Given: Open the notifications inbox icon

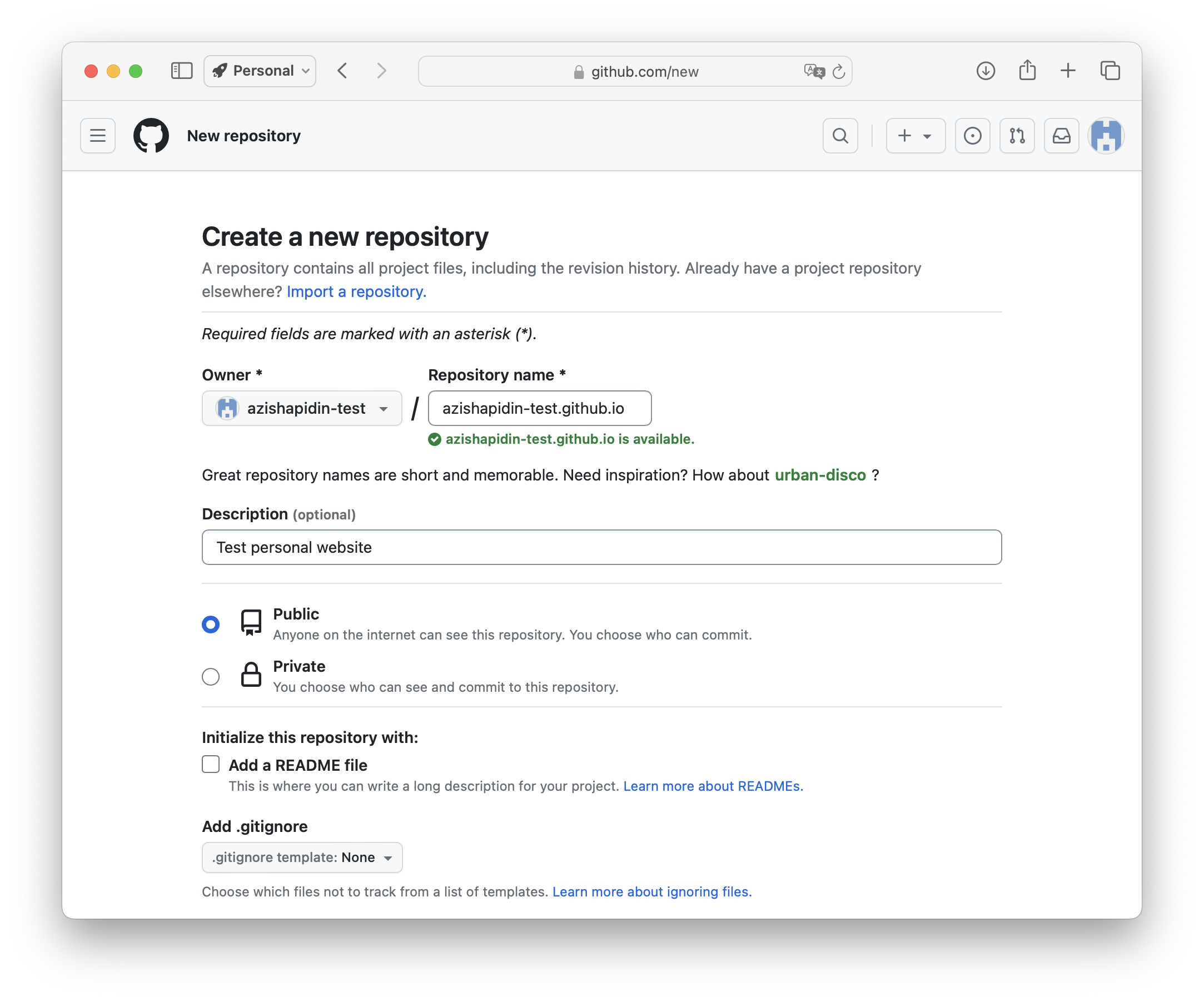Looking at the screenshot, I should click(x=1061, y=136).
